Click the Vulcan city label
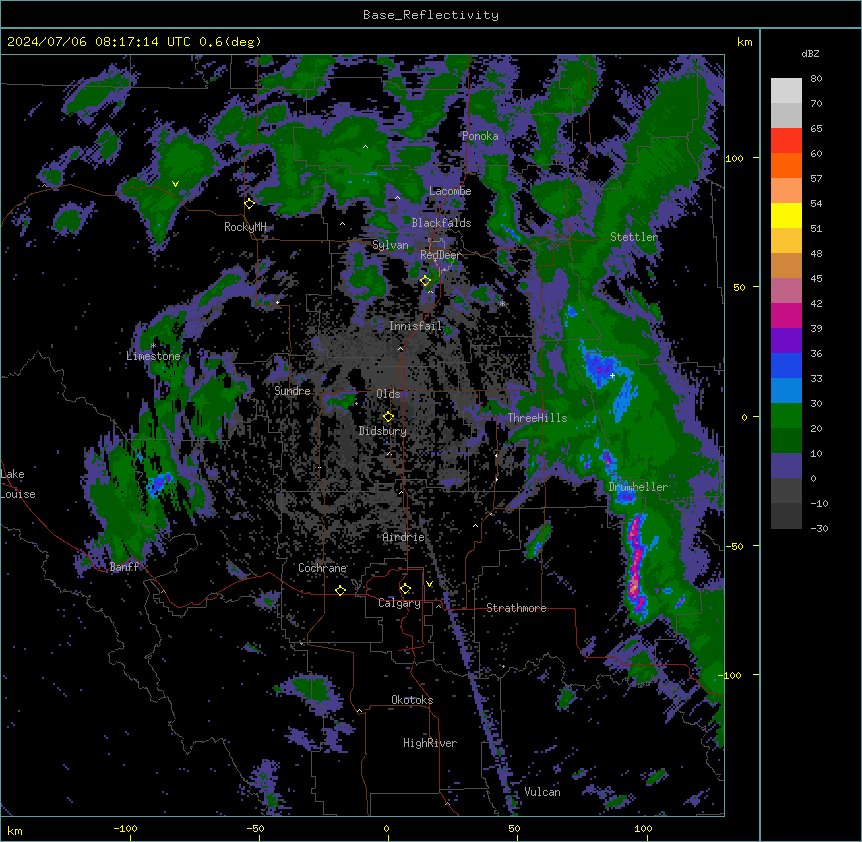This screenshot has width=862, height=842. coord(543,792)
